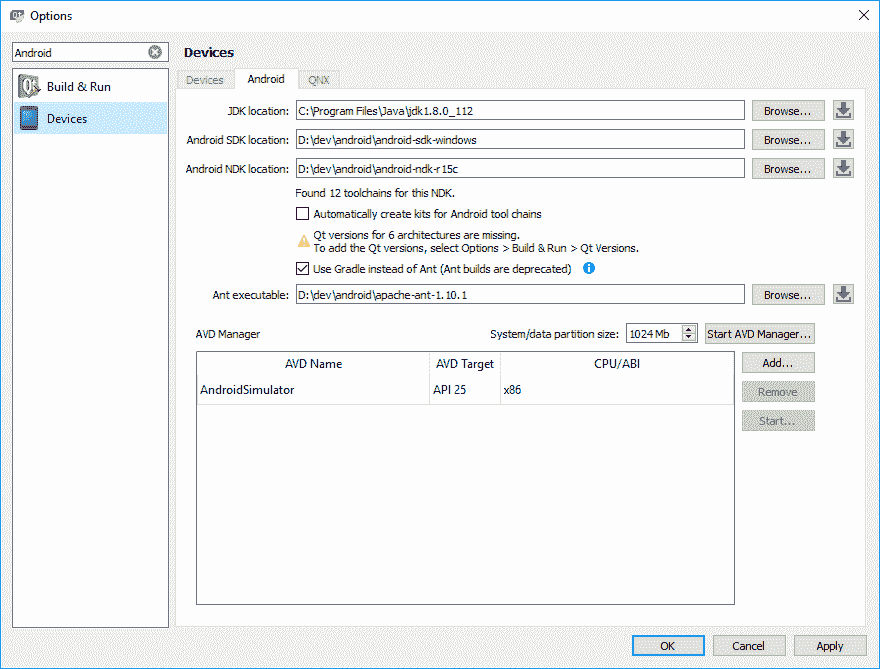Screen dimensions: 880x669
Task: Select the Build & Run category
Action: tap(90, 87)
